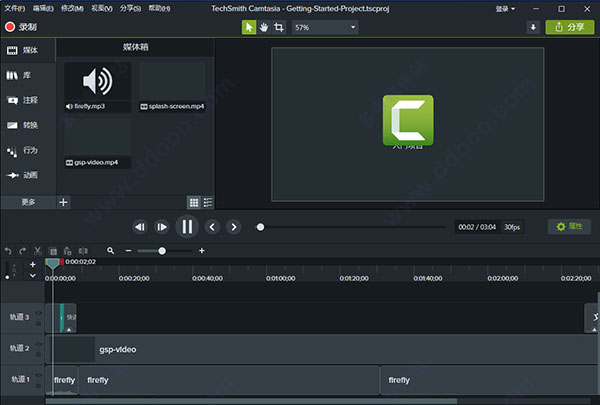Toggle visibility eye of Track 2
The height and width of the screenshot is (405, 600).
coord(38,344)
